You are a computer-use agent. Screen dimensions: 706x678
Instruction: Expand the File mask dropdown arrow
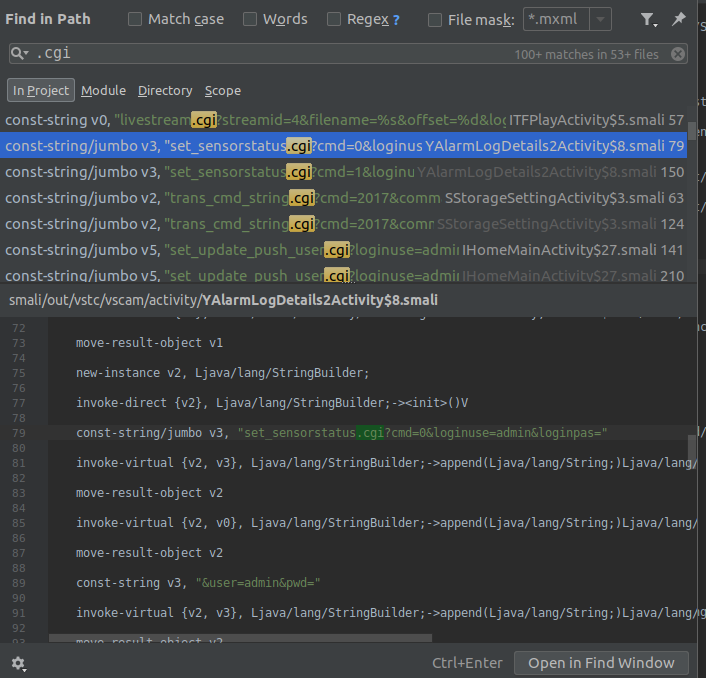[600, 19]
